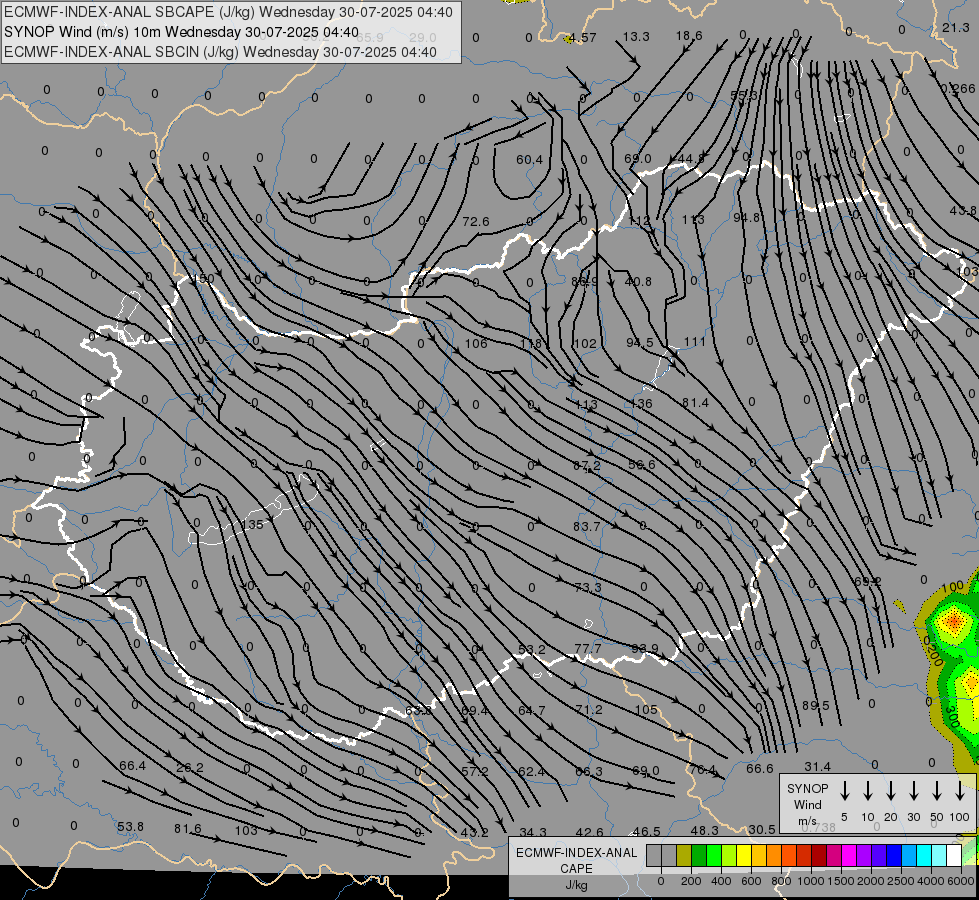Click the map value 26.2
The image size is (979, 900).
tap(190, 768)
